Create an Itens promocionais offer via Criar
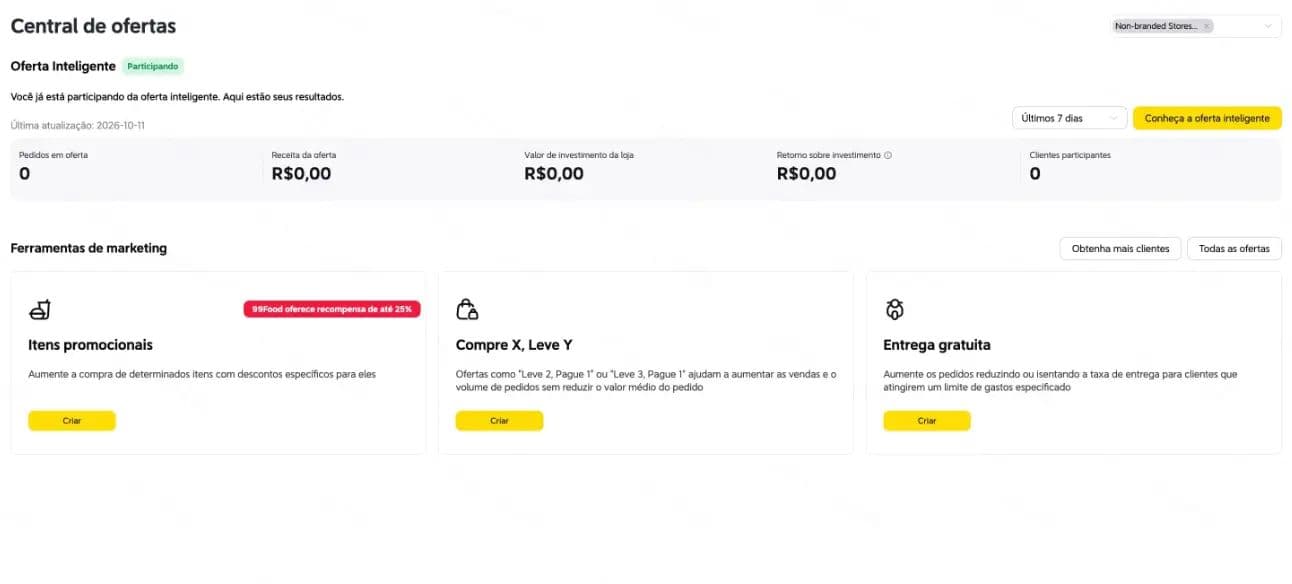The image size is (1292, 584). pyautogui.click(x=72, y=421)
